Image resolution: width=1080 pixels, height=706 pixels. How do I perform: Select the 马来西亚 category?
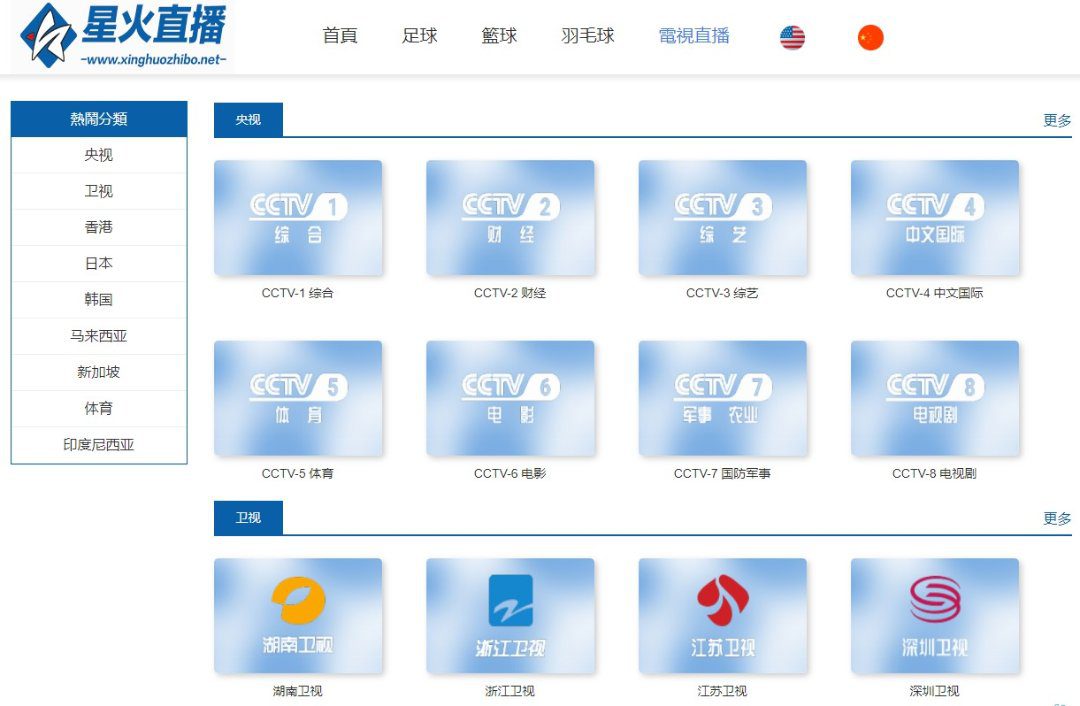[98, 336]
